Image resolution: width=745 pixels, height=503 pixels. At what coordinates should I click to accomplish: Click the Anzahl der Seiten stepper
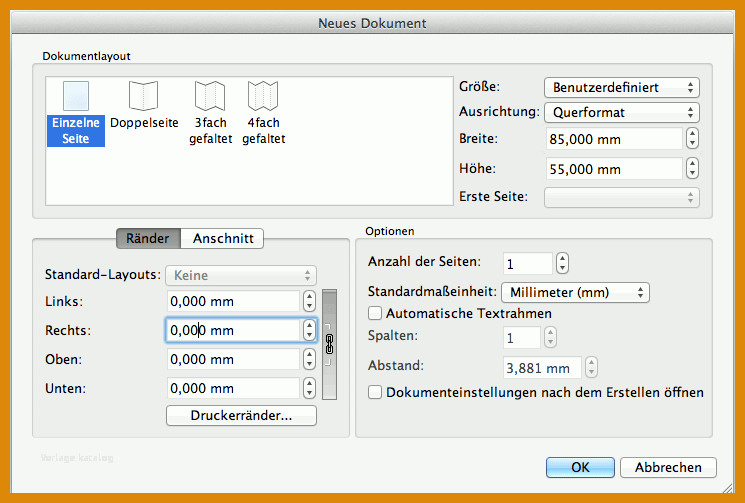pos(563,263)
